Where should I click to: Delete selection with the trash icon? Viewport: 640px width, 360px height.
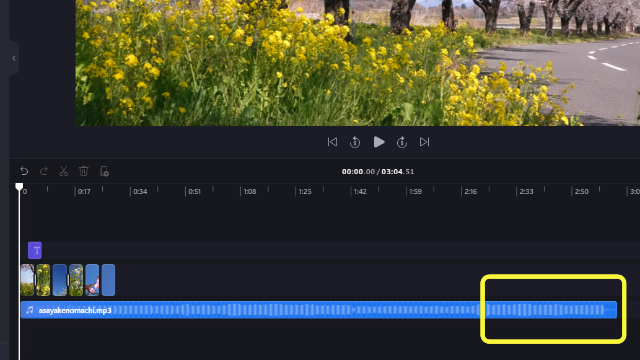click(x=84, y=171)
